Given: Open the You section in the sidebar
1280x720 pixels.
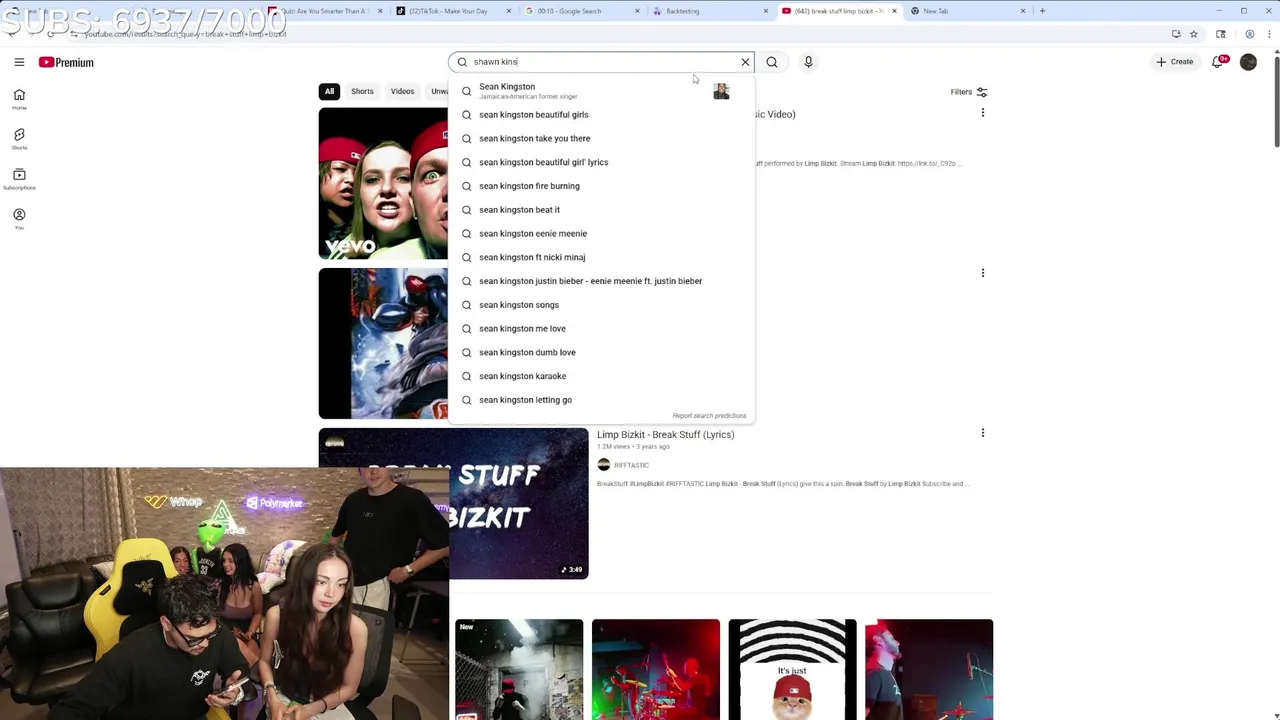Looking at the screenshot, I should click(x=19, y=219).
